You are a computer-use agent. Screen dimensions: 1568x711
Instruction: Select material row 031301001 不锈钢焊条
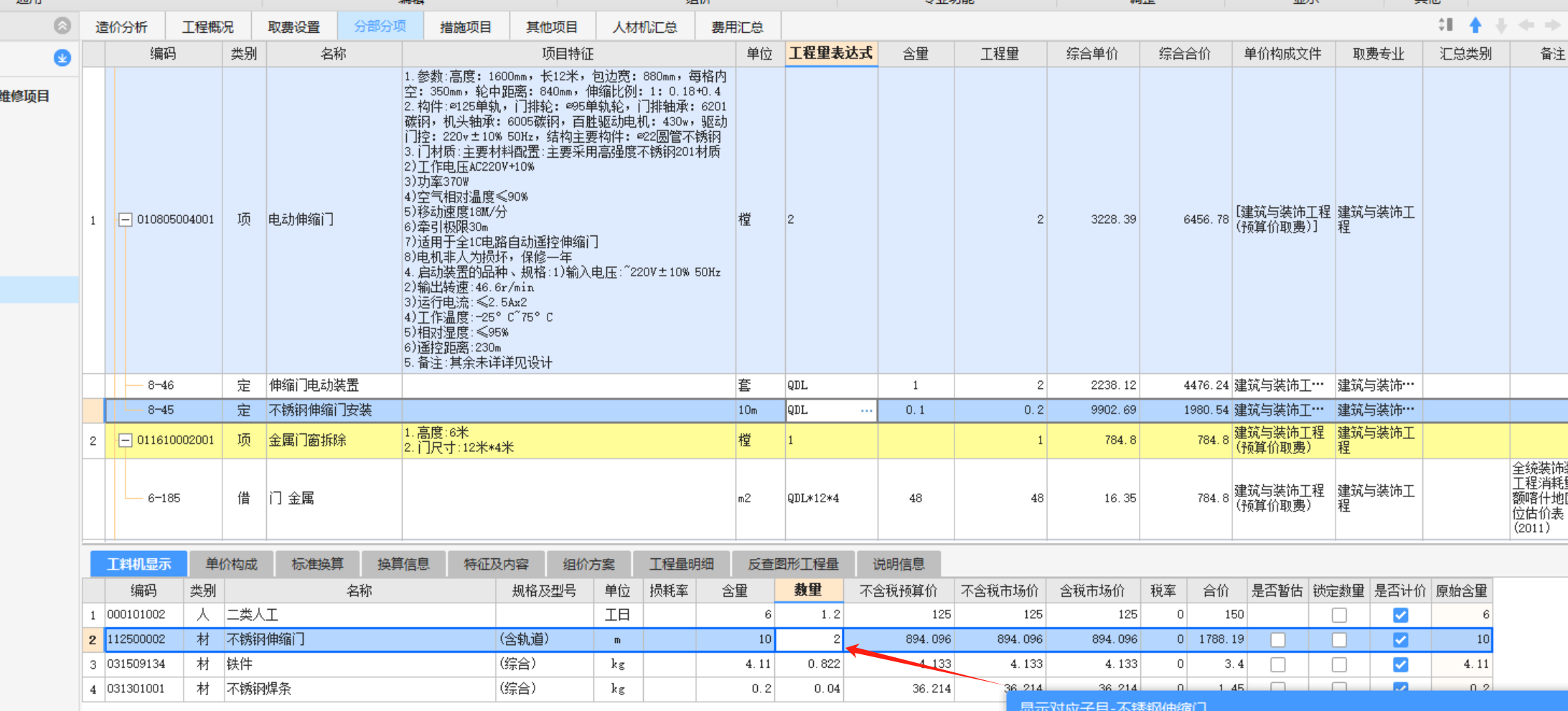[787, 689]
